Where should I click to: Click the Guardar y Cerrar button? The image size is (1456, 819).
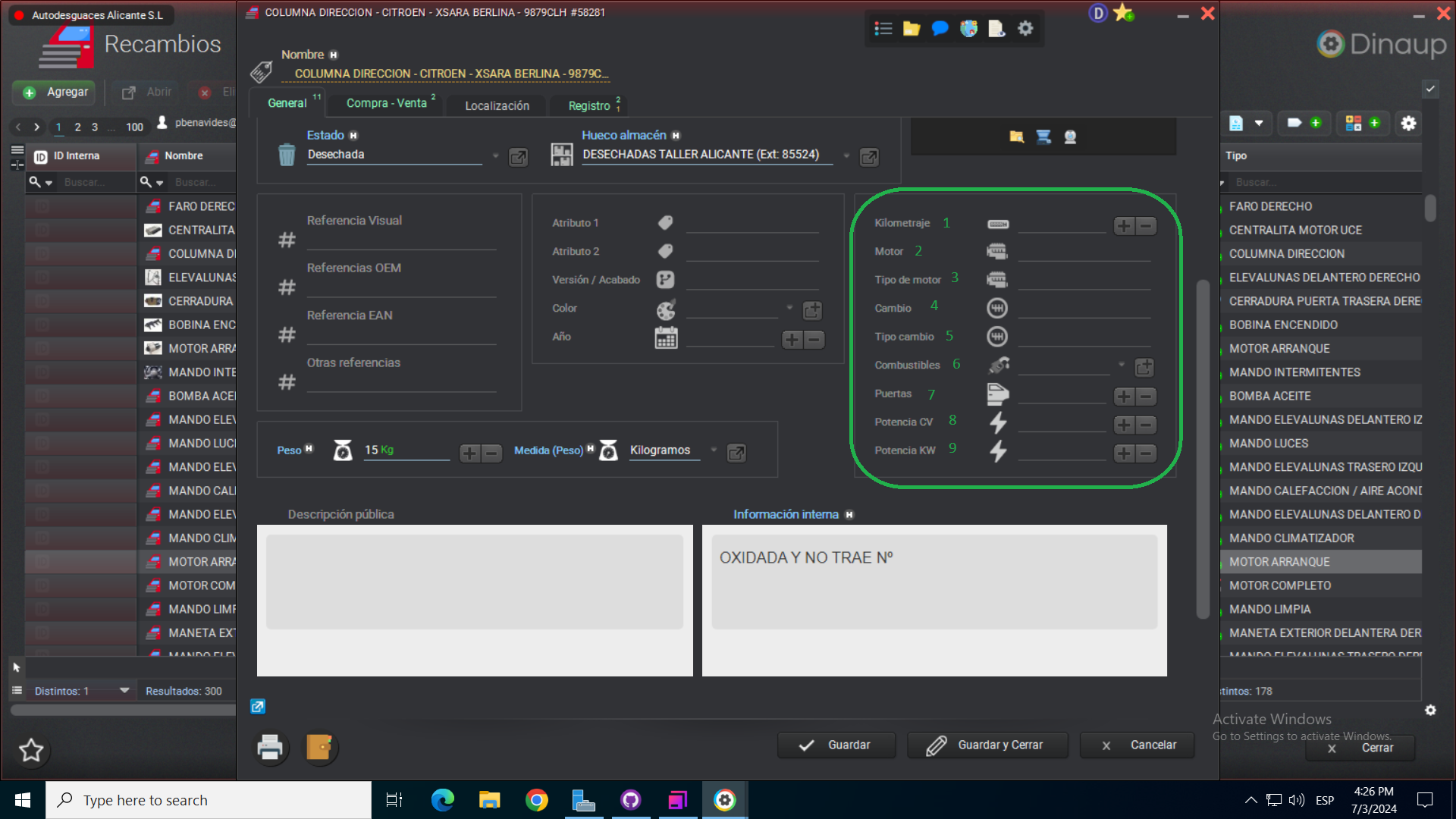[987, 745]
